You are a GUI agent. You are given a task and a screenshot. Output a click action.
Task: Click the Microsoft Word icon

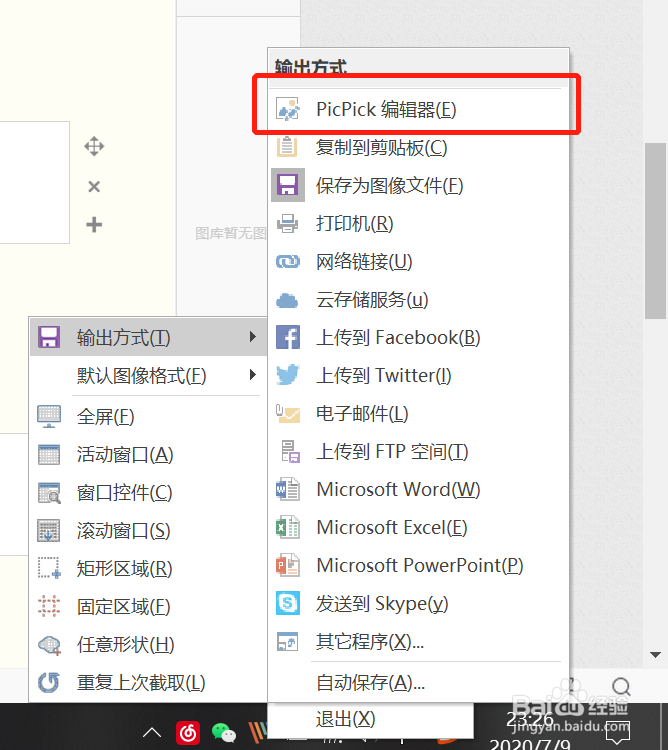[288, 489]
